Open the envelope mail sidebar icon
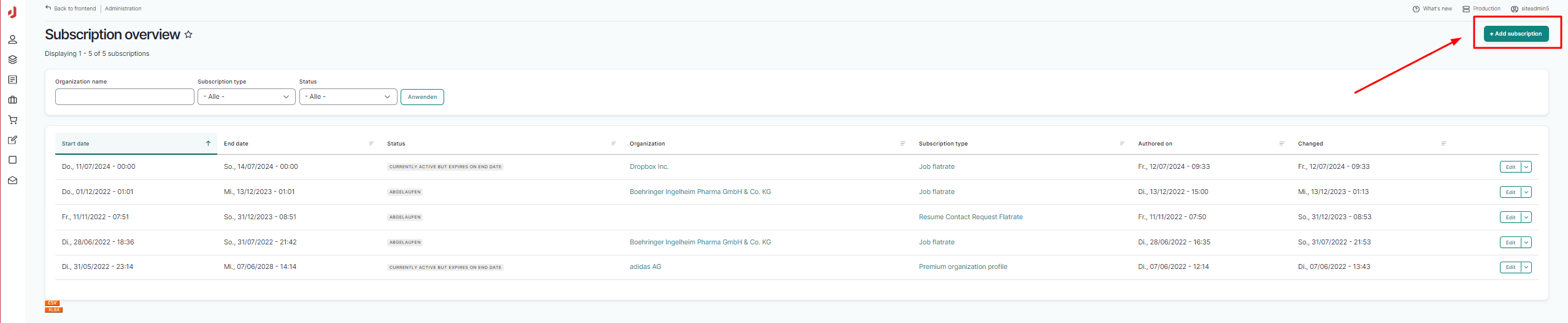The height and width of the screenshot is (323, 1568). pyautogui.click(x=12, y=181)
